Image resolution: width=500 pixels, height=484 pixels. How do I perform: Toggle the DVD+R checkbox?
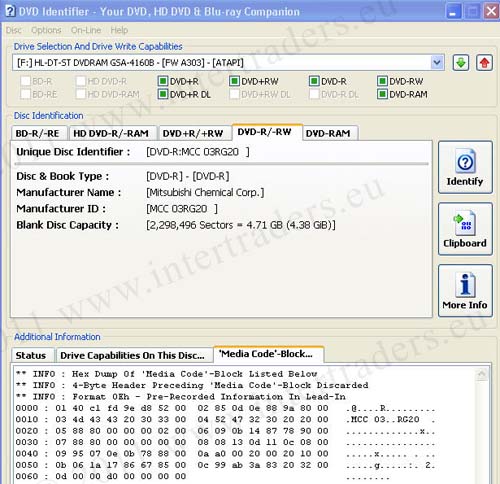pos(163,81)
